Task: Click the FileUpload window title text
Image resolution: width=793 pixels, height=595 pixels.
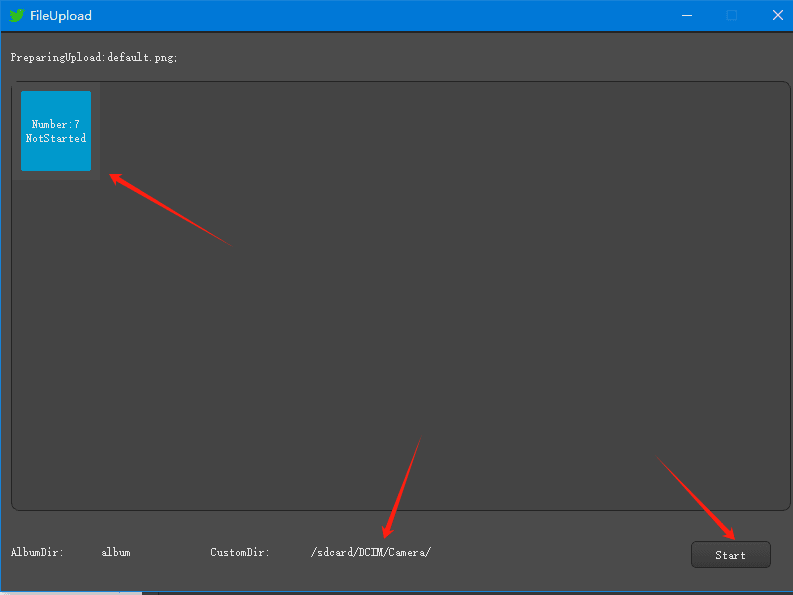Action: 61,16
